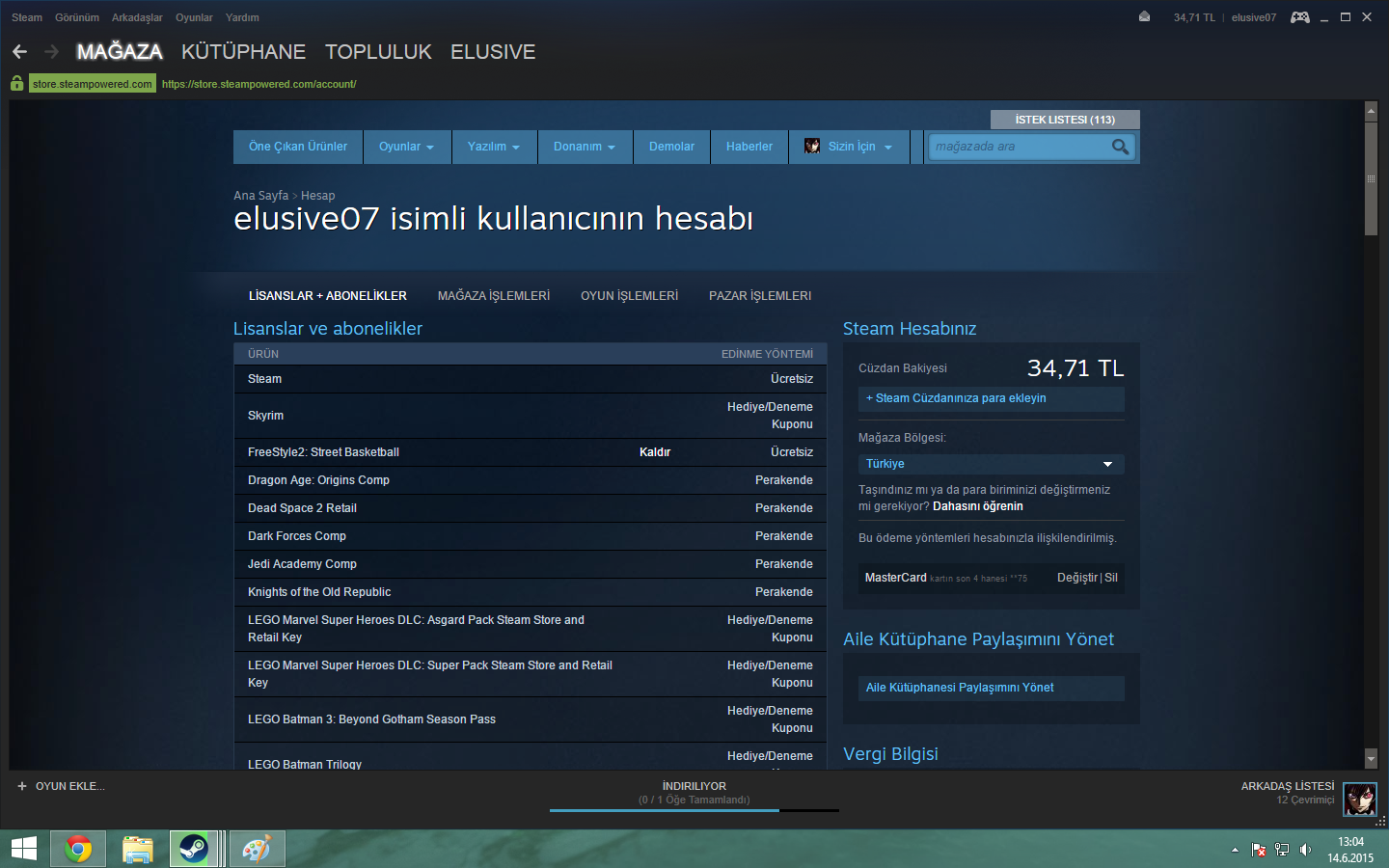
Task: Click the plus icon beside OYUN EKLE
Action: [22, 786]
